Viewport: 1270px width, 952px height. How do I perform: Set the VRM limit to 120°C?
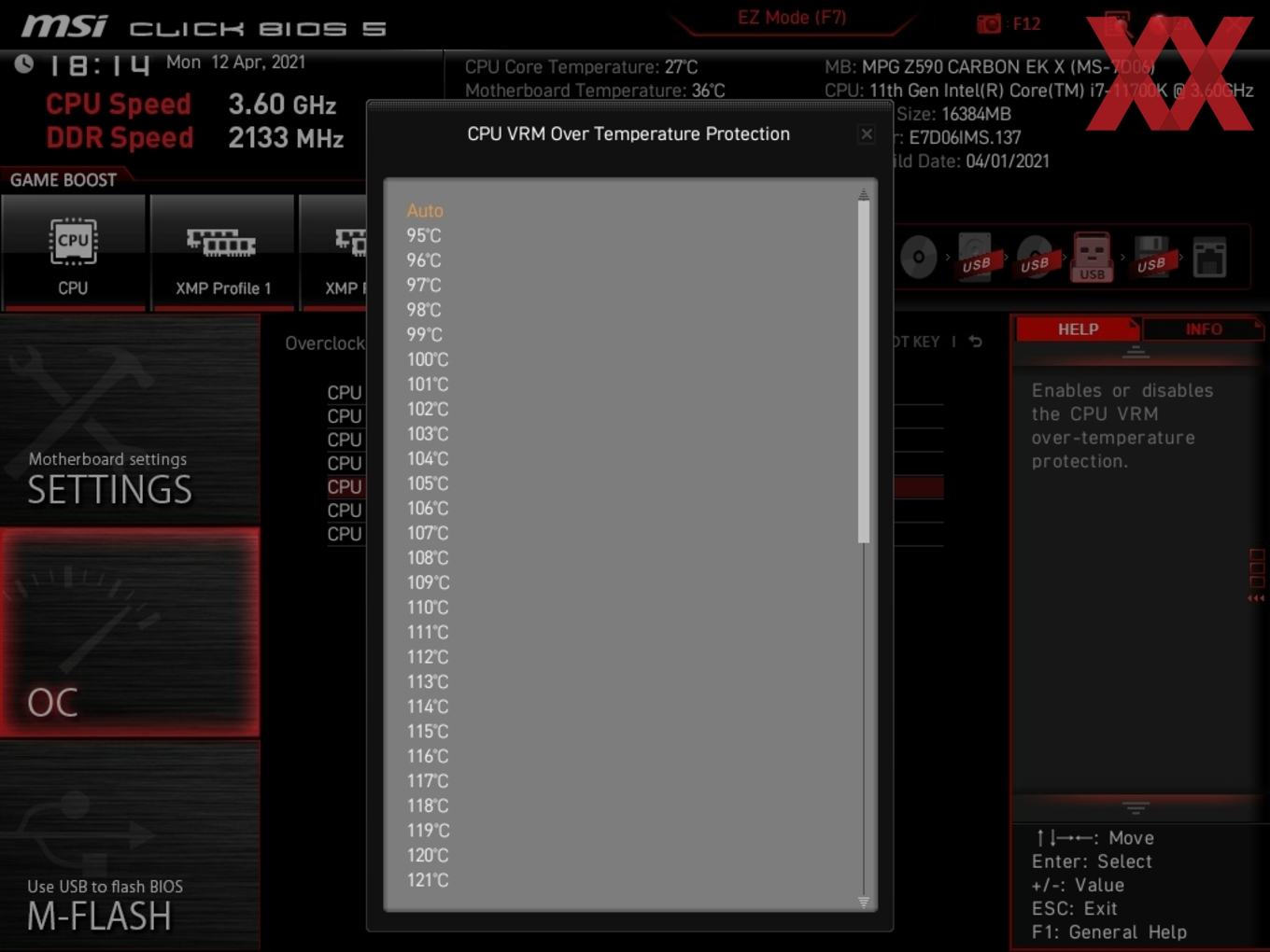pyautogui.click(x=428, y=855)
